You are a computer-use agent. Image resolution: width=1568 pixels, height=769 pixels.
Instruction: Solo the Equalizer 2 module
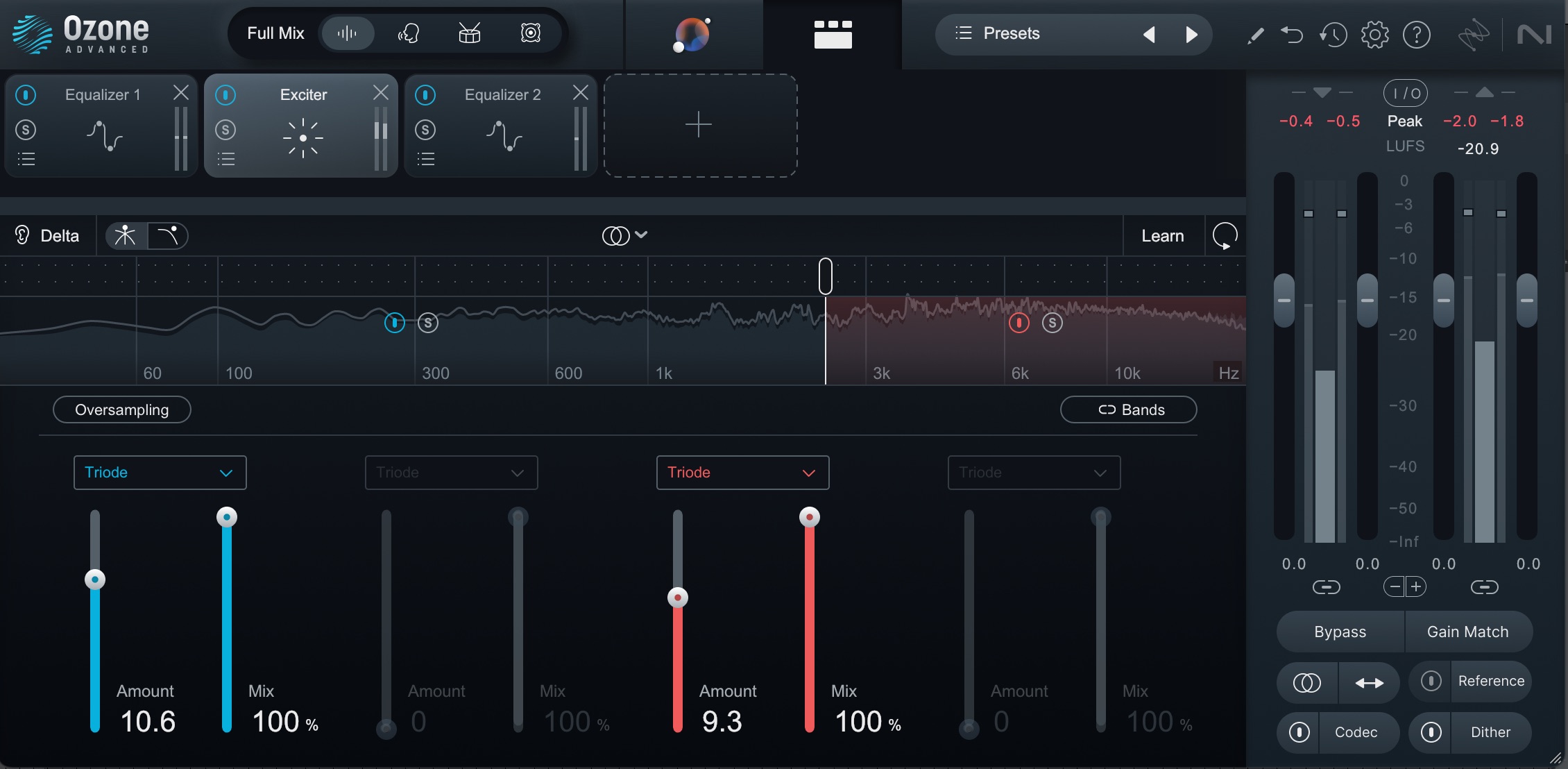(x=425, y=129)
